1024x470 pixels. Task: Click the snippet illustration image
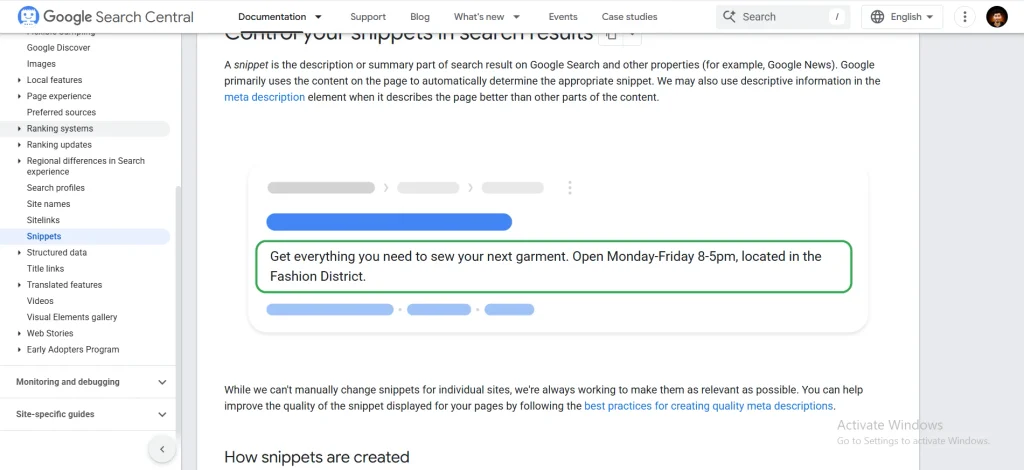(558, 249)
